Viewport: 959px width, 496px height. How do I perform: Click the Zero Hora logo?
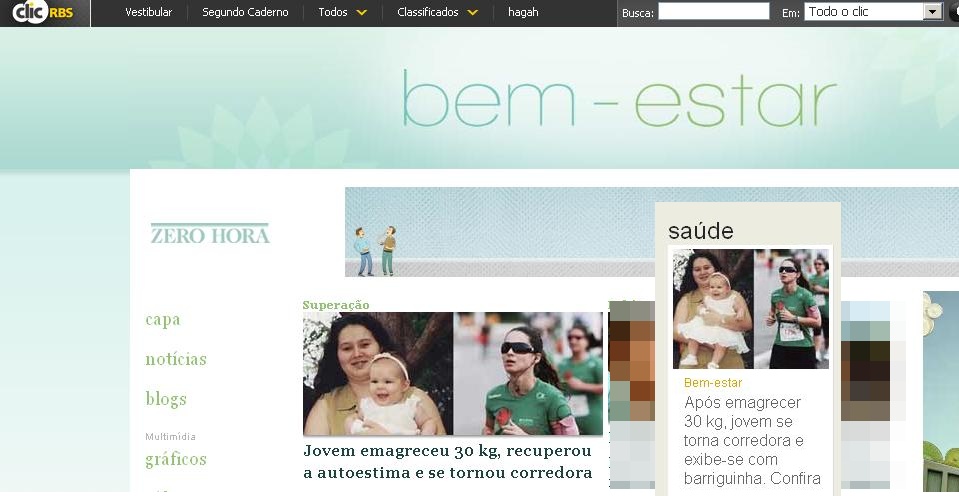210,234
